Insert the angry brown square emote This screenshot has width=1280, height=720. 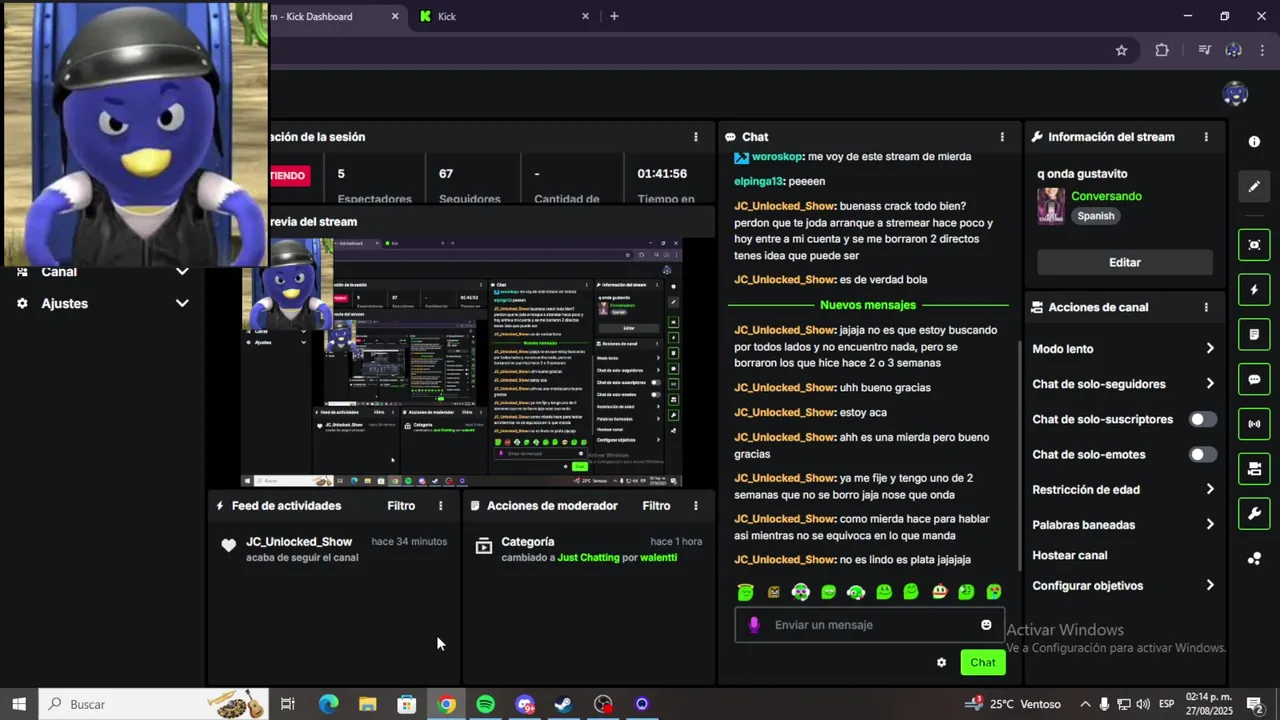tap(773, 592)
